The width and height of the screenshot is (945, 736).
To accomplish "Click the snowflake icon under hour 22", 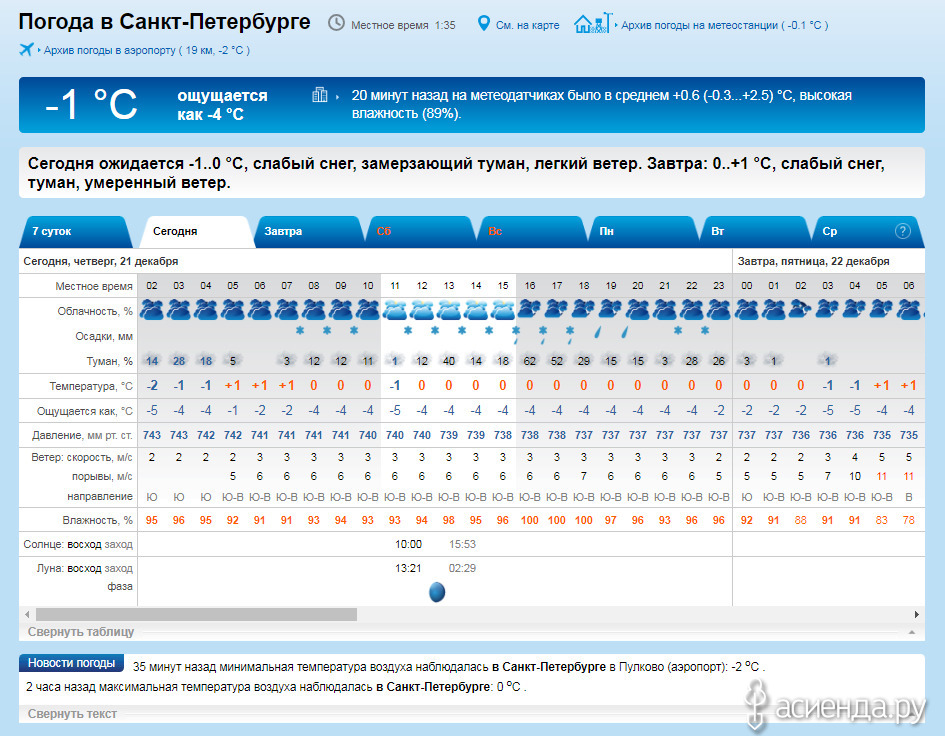I will (678, 330).
